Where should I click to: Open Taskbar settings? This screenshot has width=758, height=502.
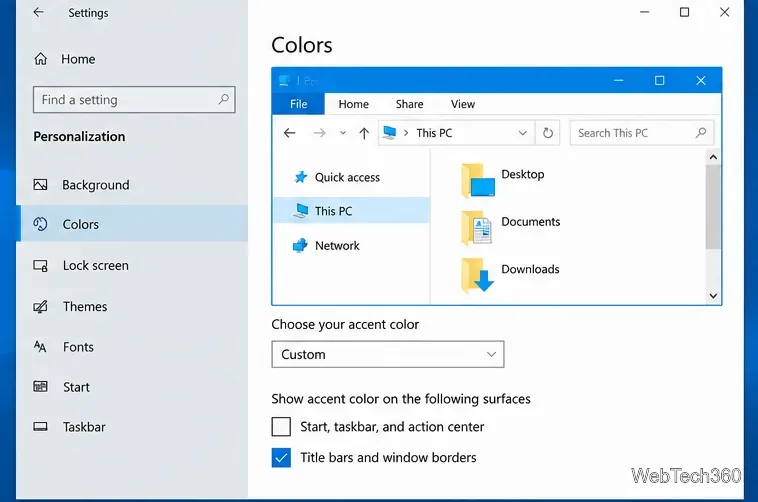coord(131,427)
